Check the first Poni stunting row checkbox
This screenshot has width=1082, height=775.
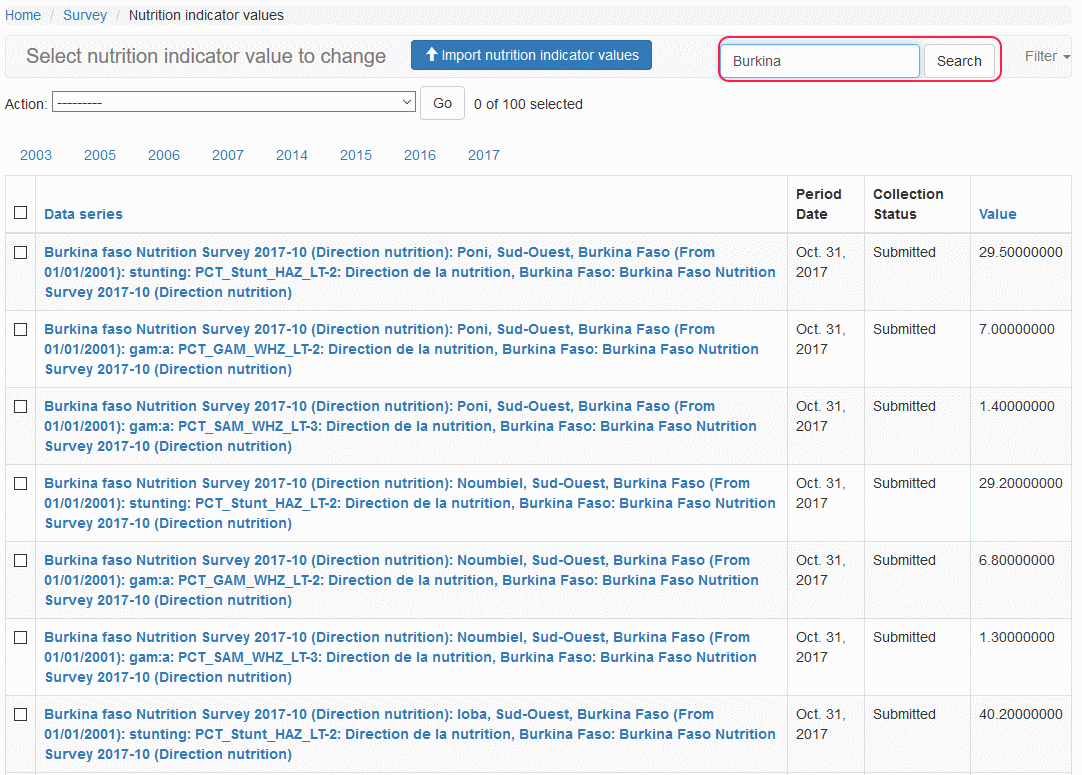click(x=21, y=253)
